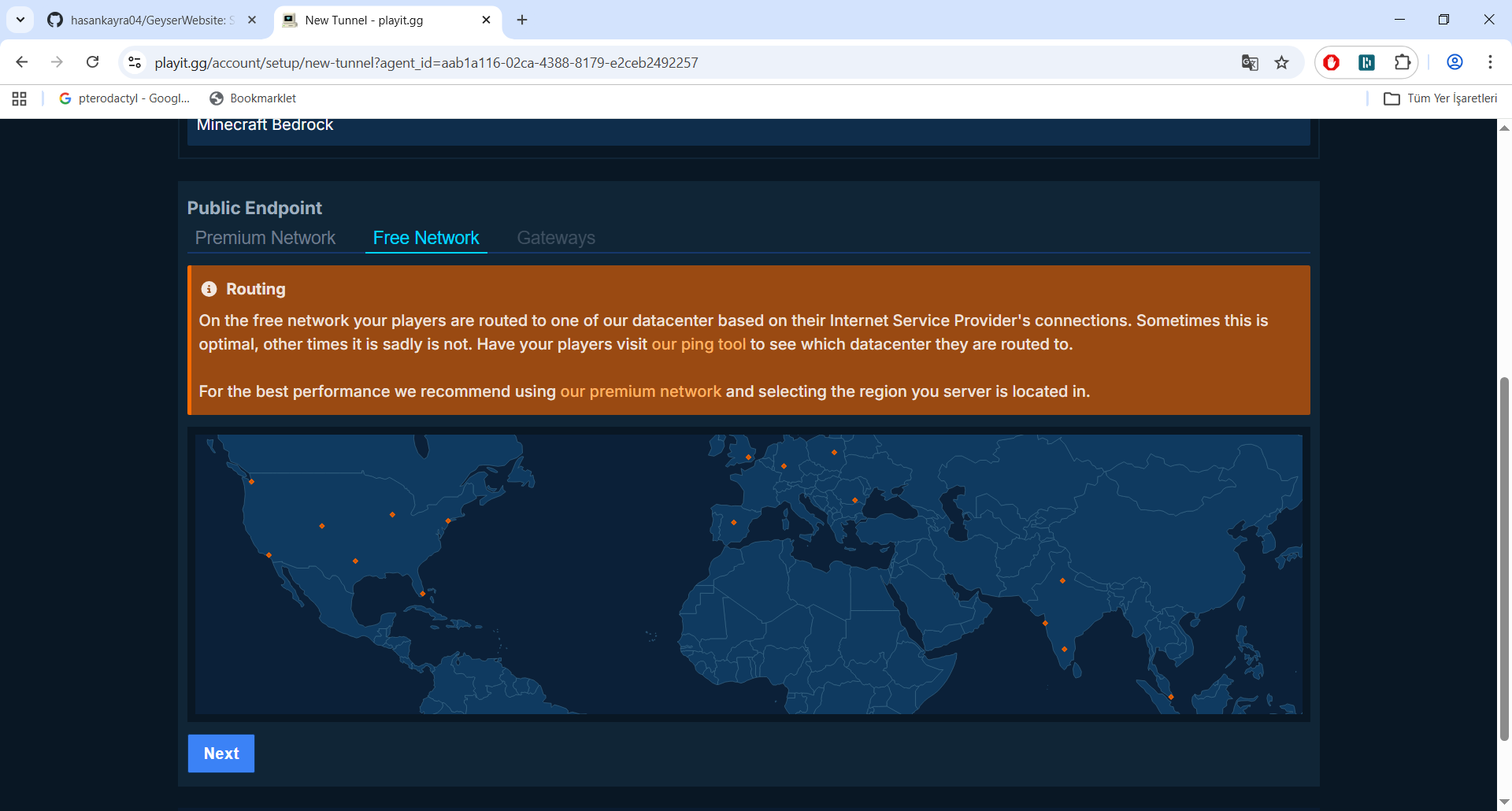This screenshot has width=1512, height=811.
Task: Select the Gateways tab
Action: (x=556, y=238)
